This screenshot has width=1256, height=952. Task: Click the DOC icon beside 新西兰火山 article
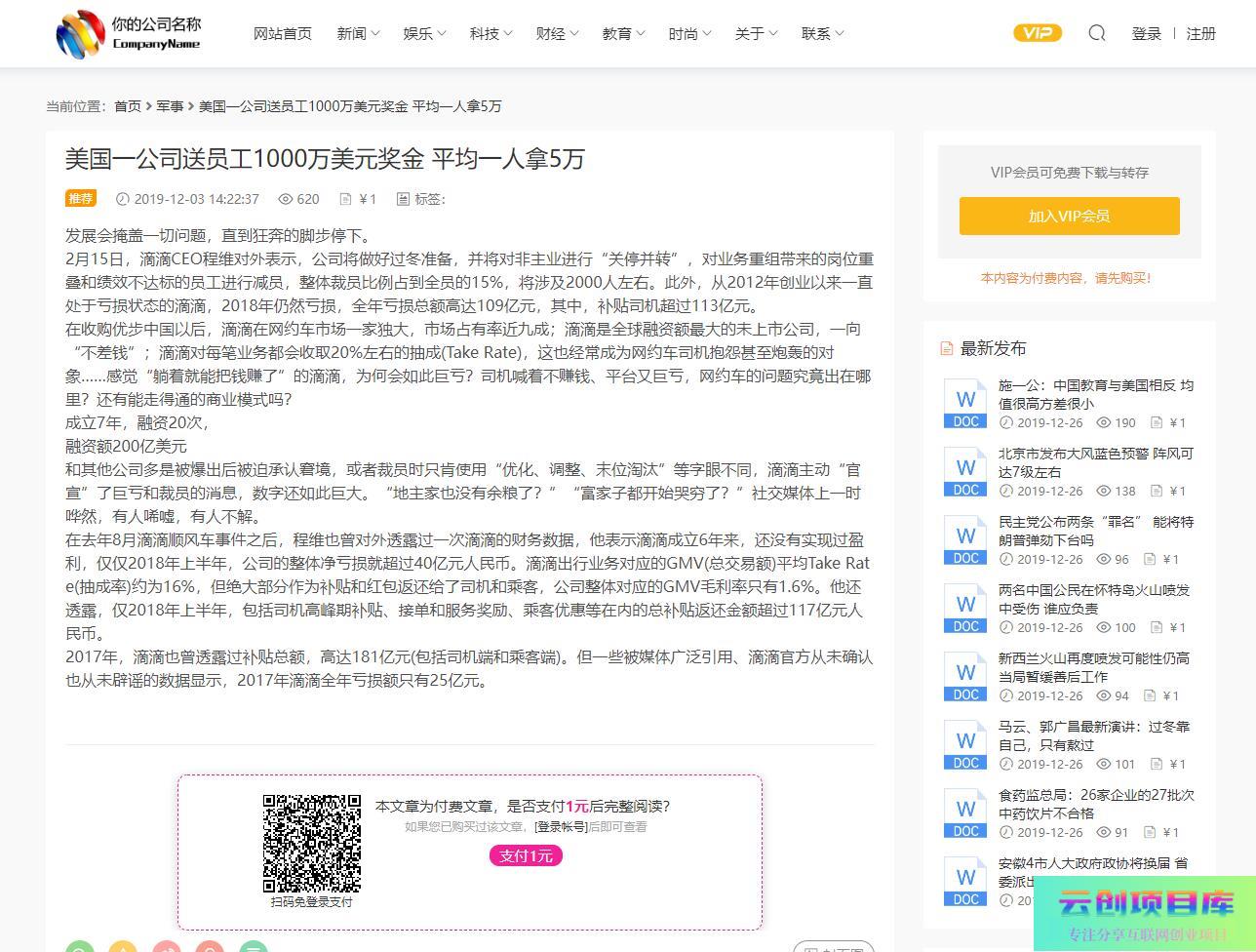tap(965, 677)
